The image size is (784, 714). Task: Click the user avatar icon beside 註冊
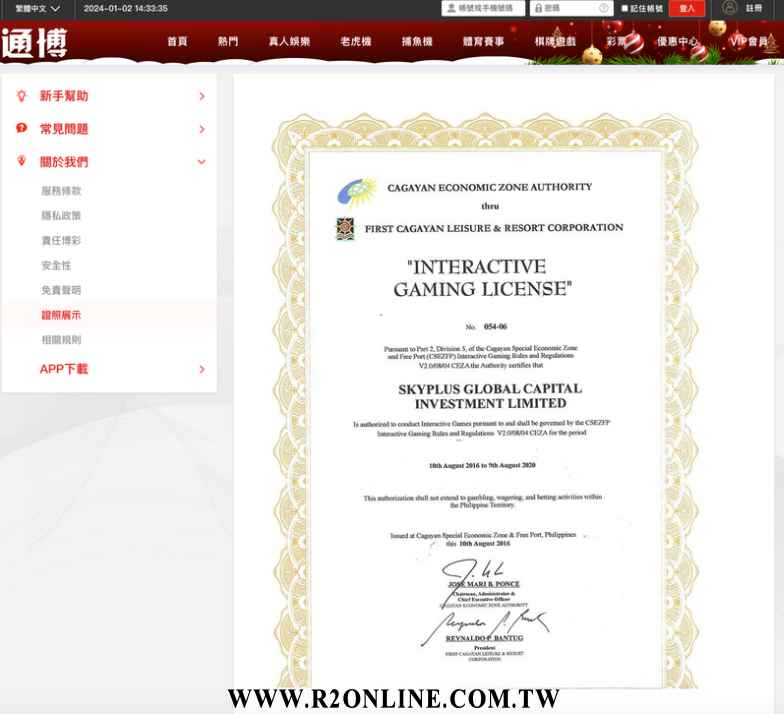(x=730, y=8)
